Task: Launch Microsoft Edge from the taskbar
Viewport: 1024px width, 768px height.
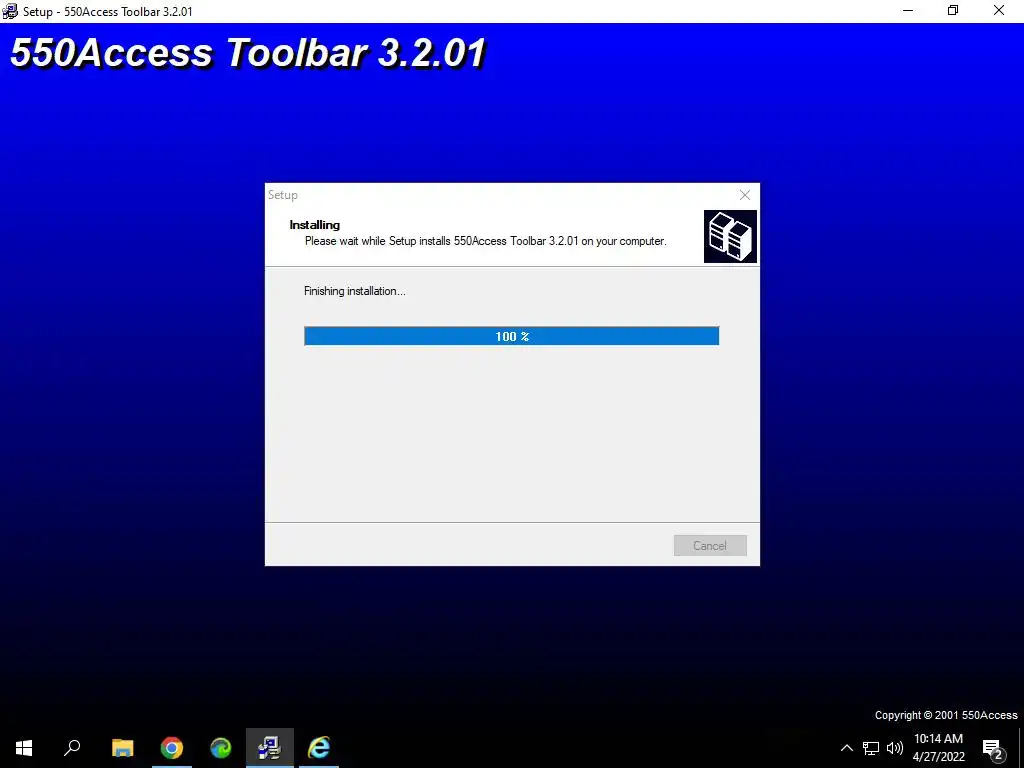Action: (x=221, y=748)
